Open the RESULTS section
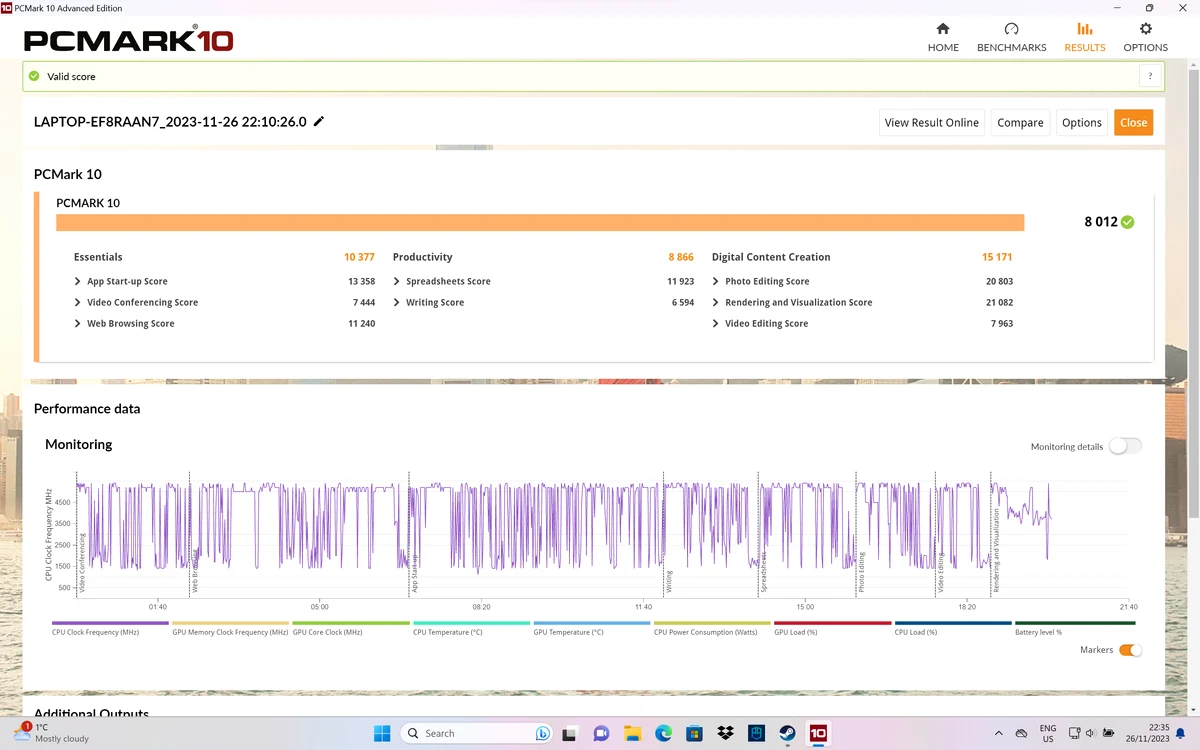Screen dimensions: 1200x750 pos(1084,37)
